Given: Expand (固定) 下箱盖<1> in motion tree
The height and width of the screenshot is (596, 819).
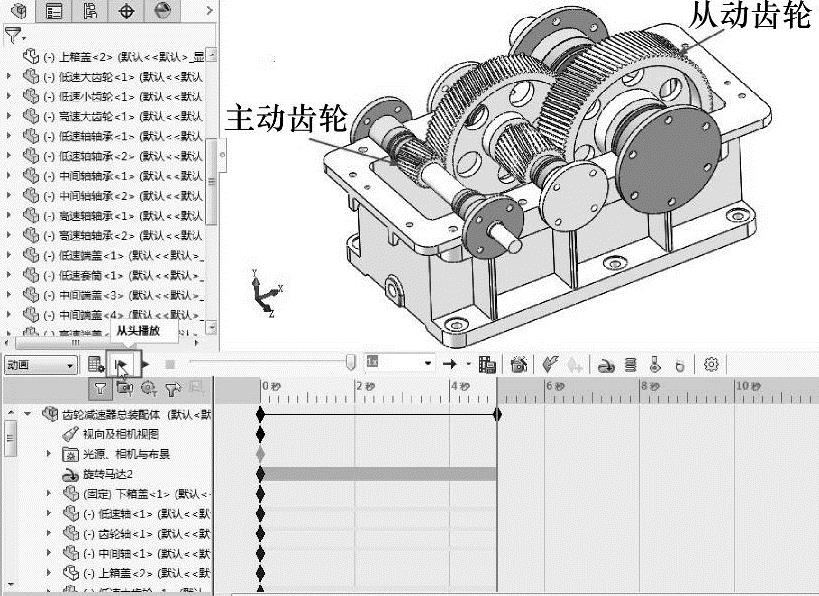Looking at the screenshot, I should [x=49, y=493].
